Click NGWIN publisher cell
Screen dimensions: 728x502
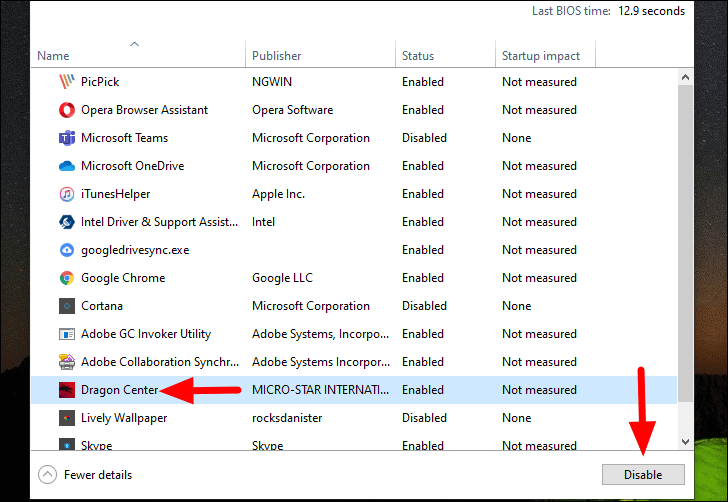click(272, 82)
